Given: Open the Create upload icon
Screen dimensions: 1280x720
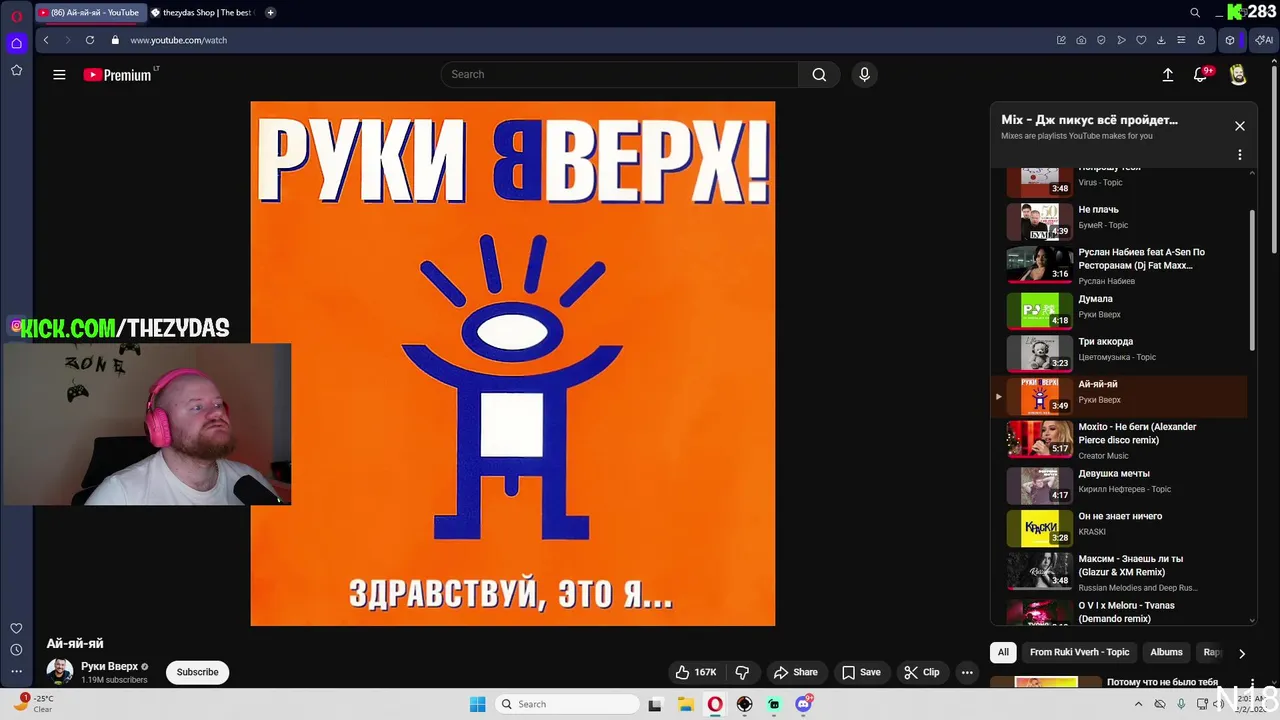Looking at the screenshot, I should click(1167, 75).
